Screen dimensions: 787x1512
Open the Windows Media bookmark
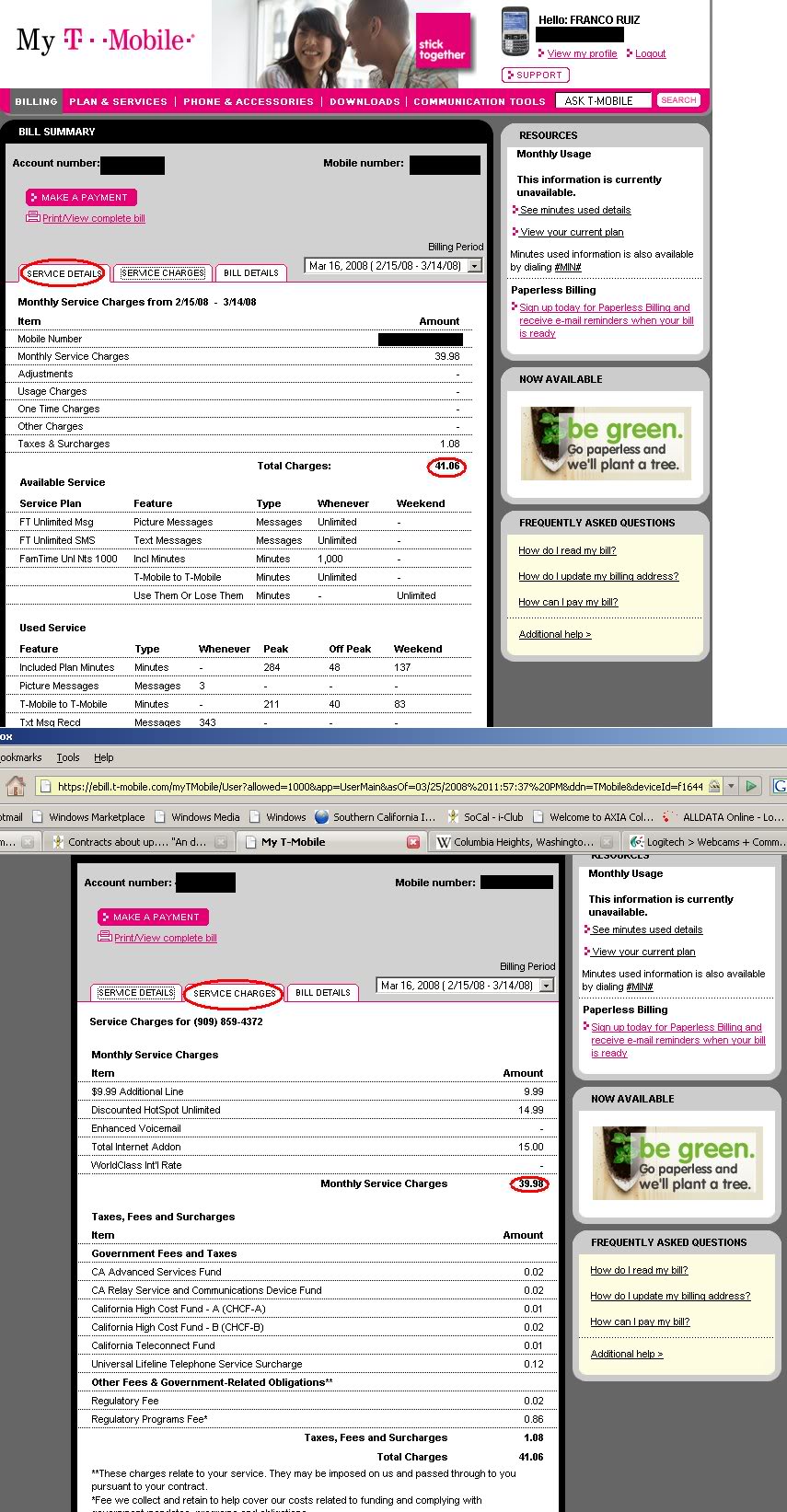pyautogui.click(x=197, y=816)
